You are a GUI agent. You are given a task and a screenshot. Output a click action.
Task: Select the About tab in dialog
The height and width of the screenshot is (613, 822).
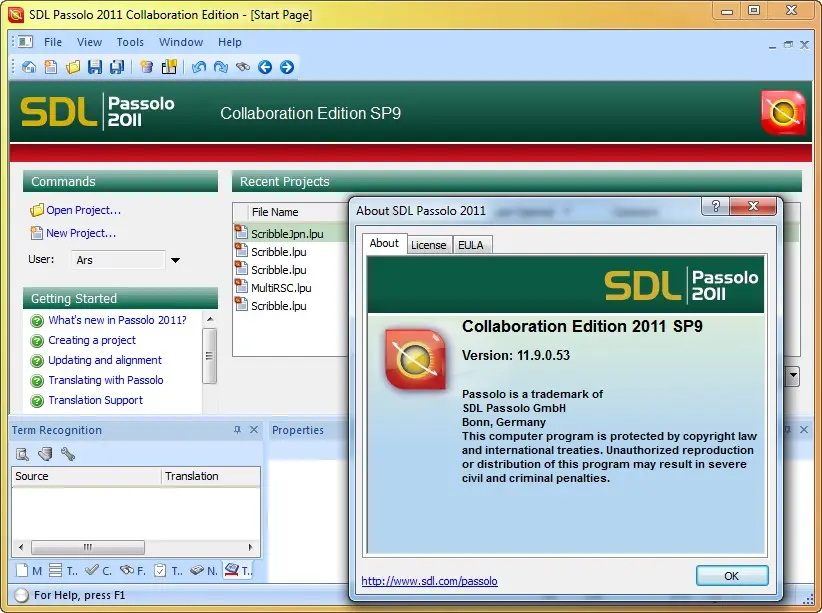[x=384, y=243]
